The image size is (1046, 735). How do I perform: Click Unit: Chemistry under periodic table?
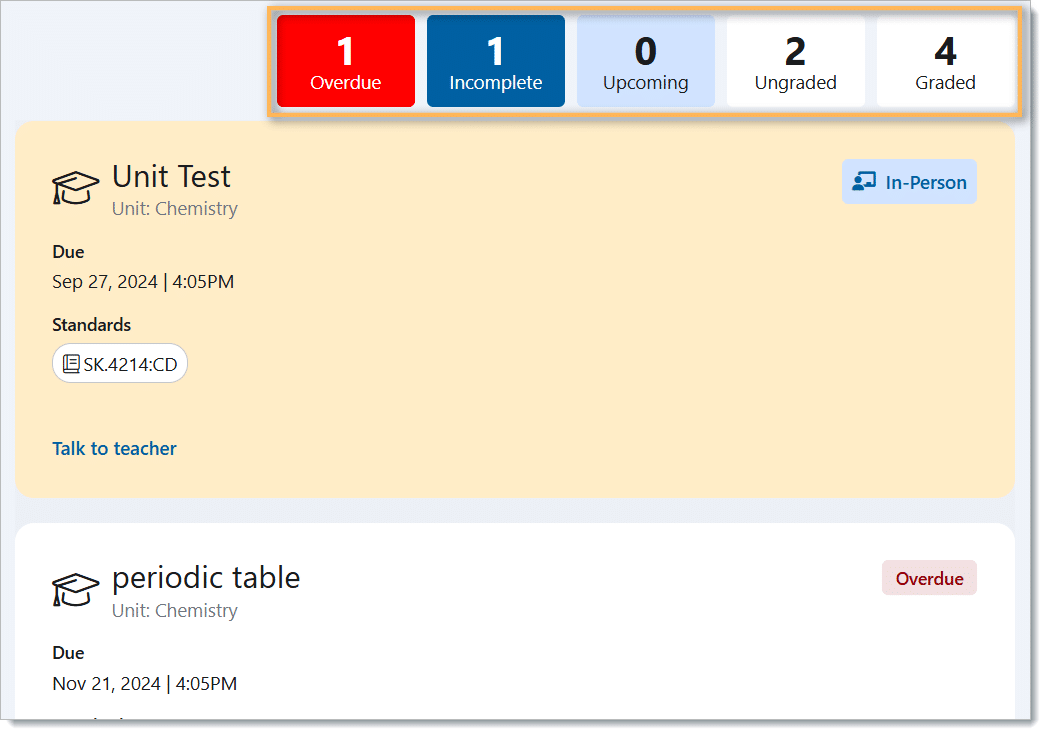click(175, 610)
